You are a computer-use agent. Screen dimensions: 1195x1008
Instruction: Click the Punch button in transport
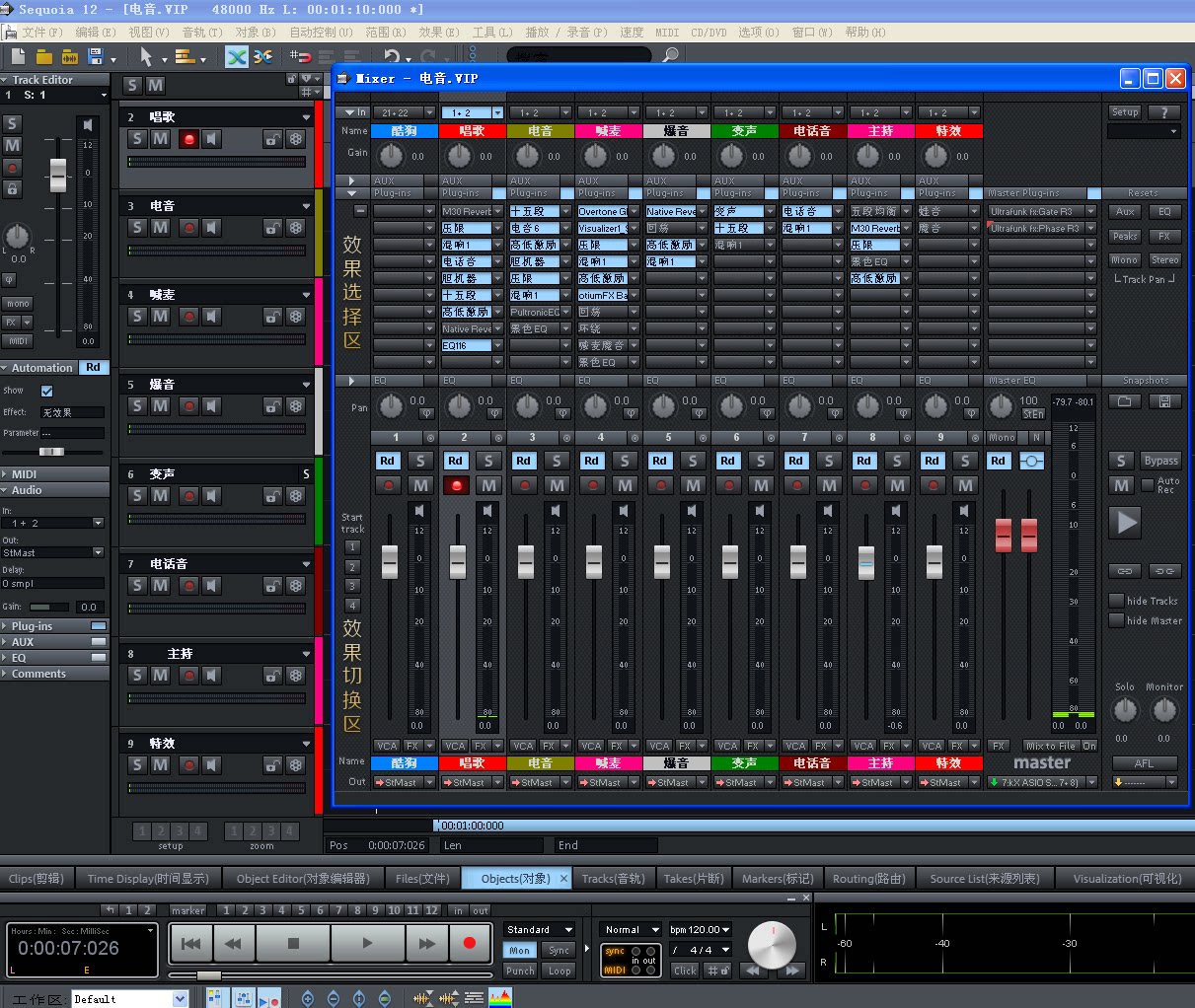pos(520,971)
